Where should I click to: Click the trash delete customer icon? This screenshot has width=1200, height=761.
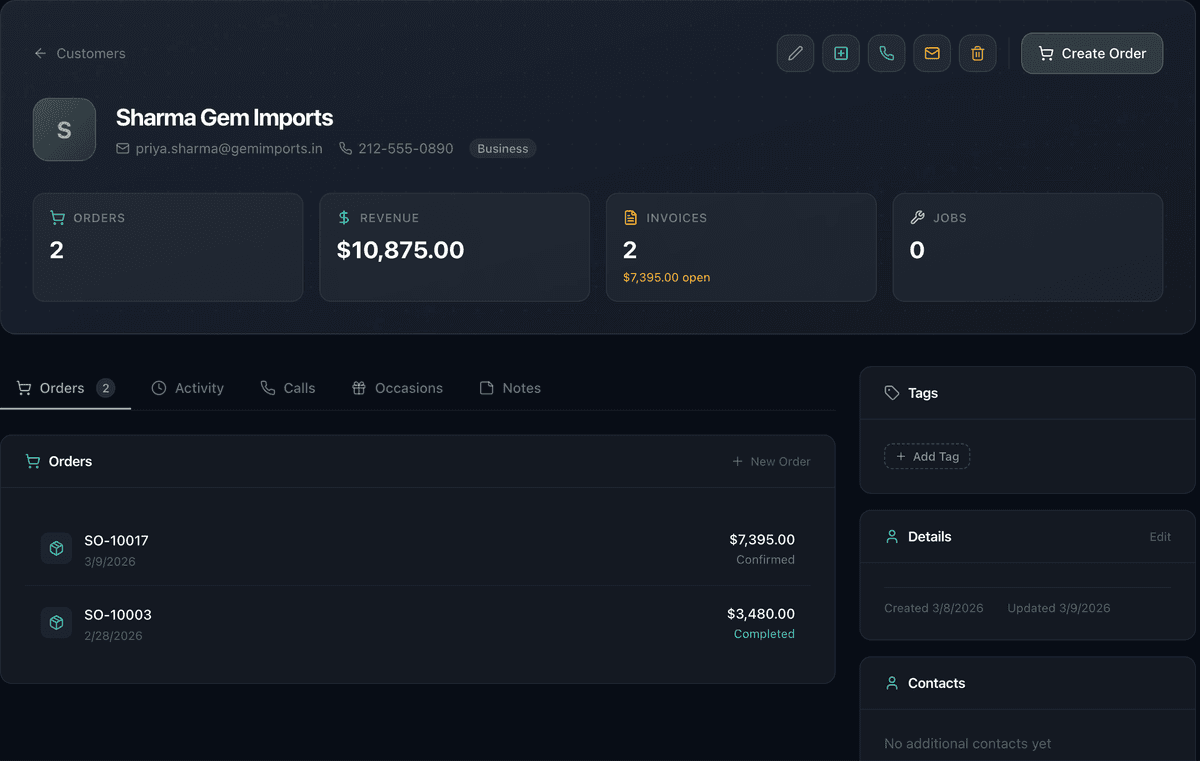click(x=977, y=53)
